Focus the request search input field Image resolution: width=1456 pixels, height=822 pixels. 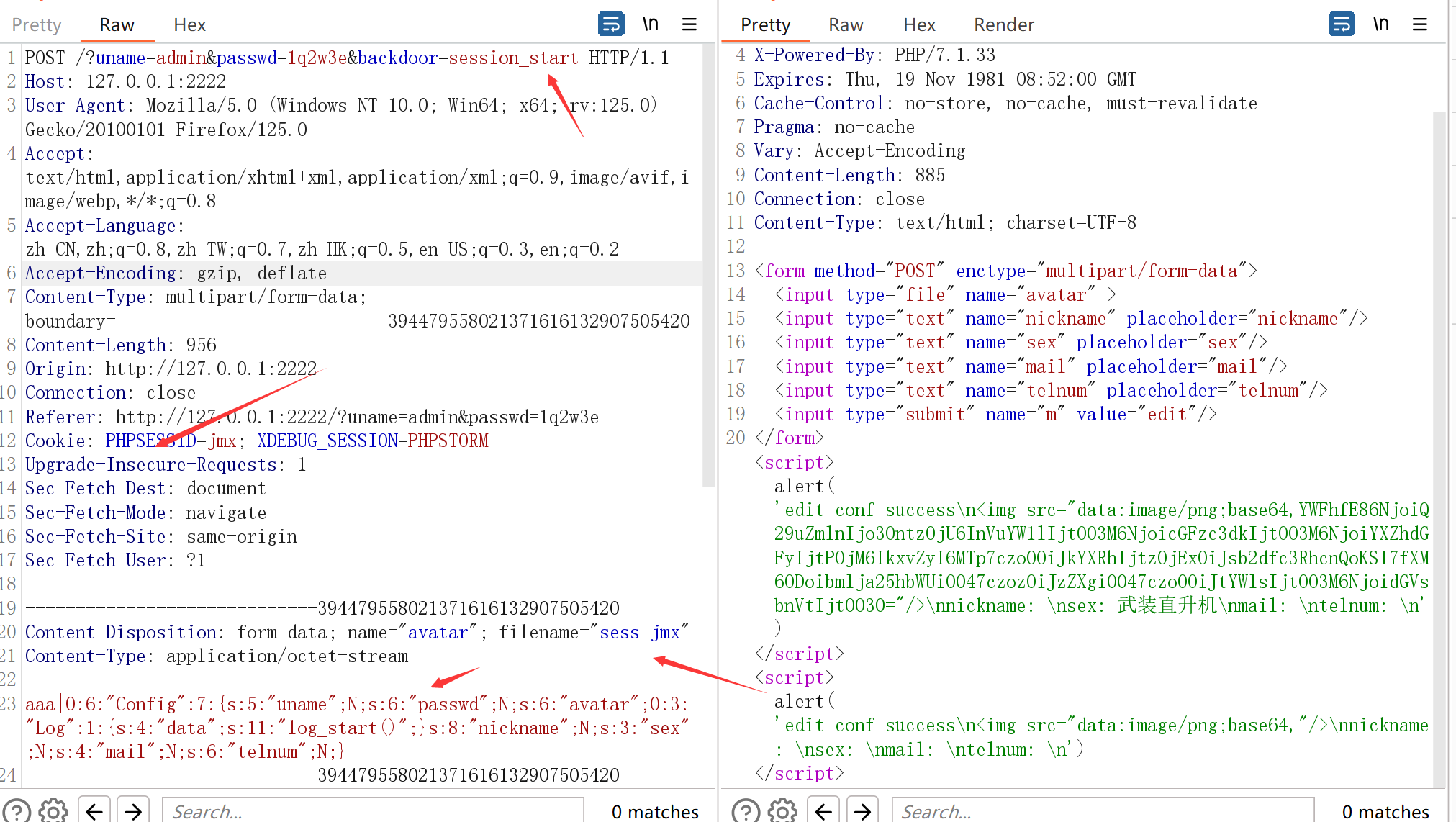tap(373, 811)
